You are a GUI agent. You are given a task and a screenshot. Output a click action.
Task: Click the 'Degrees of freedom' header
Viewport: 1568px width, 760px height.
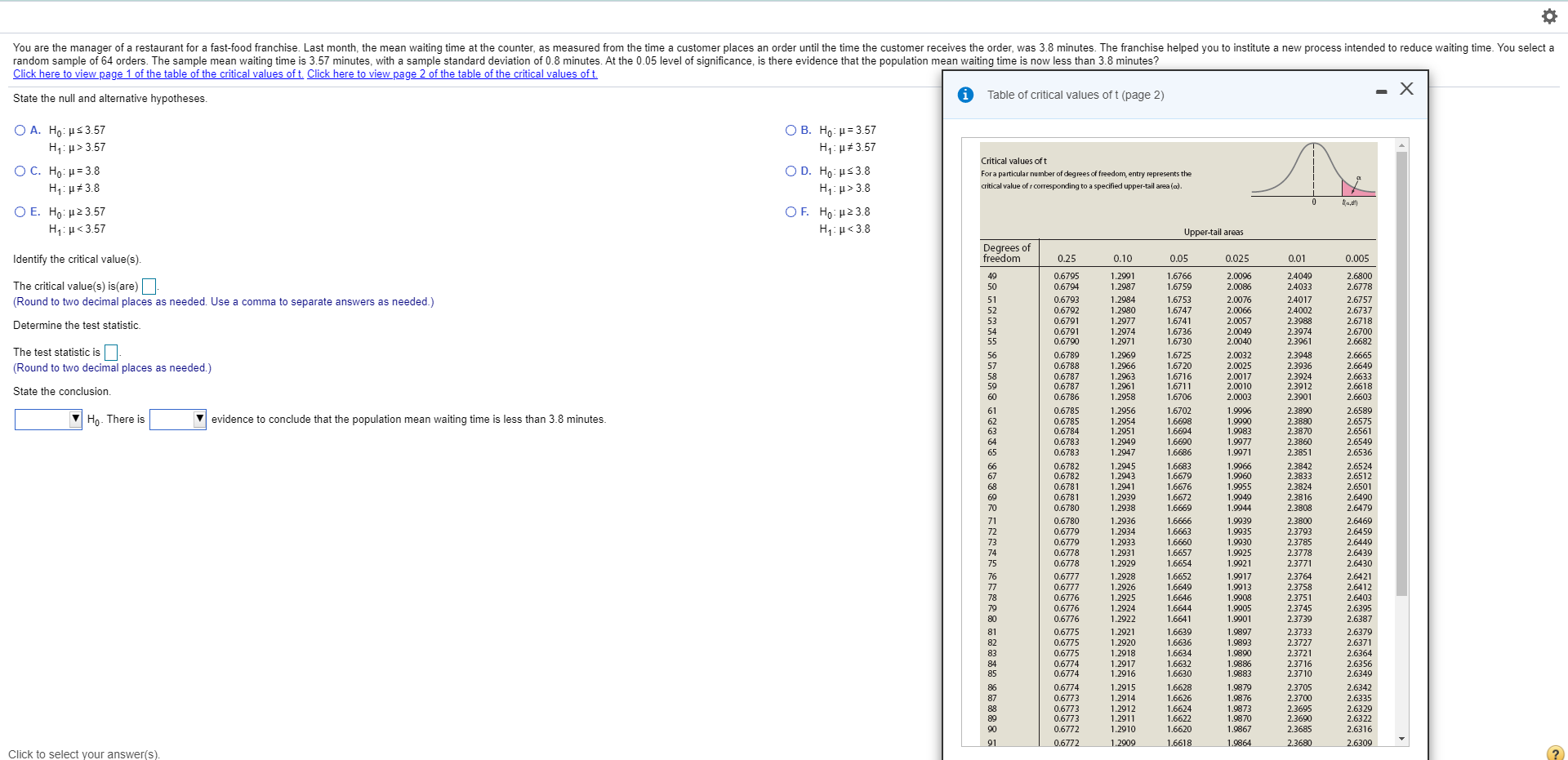(1006, 253)
